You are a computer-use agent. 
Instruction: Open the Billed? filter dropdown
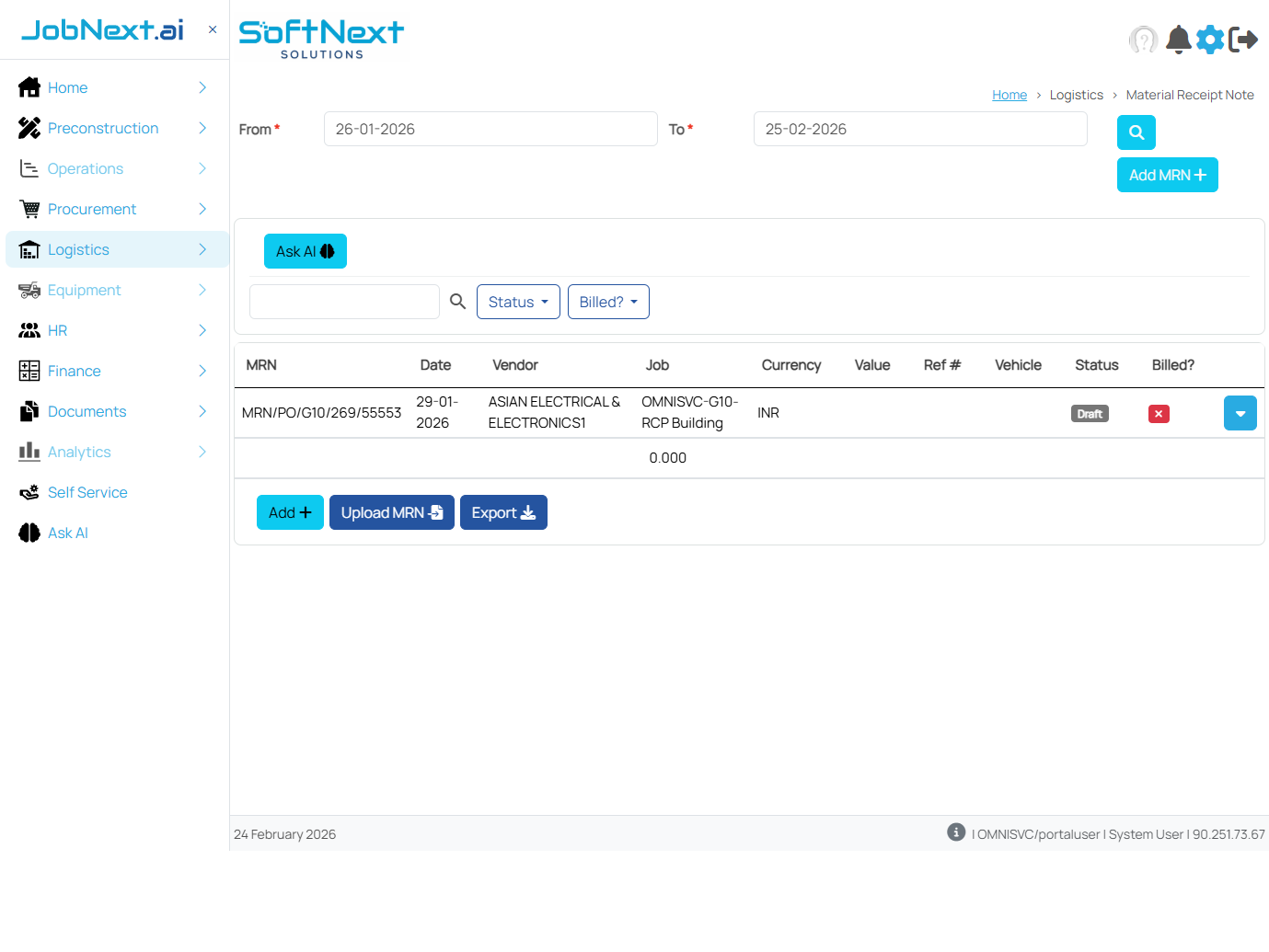pos(608,302)
